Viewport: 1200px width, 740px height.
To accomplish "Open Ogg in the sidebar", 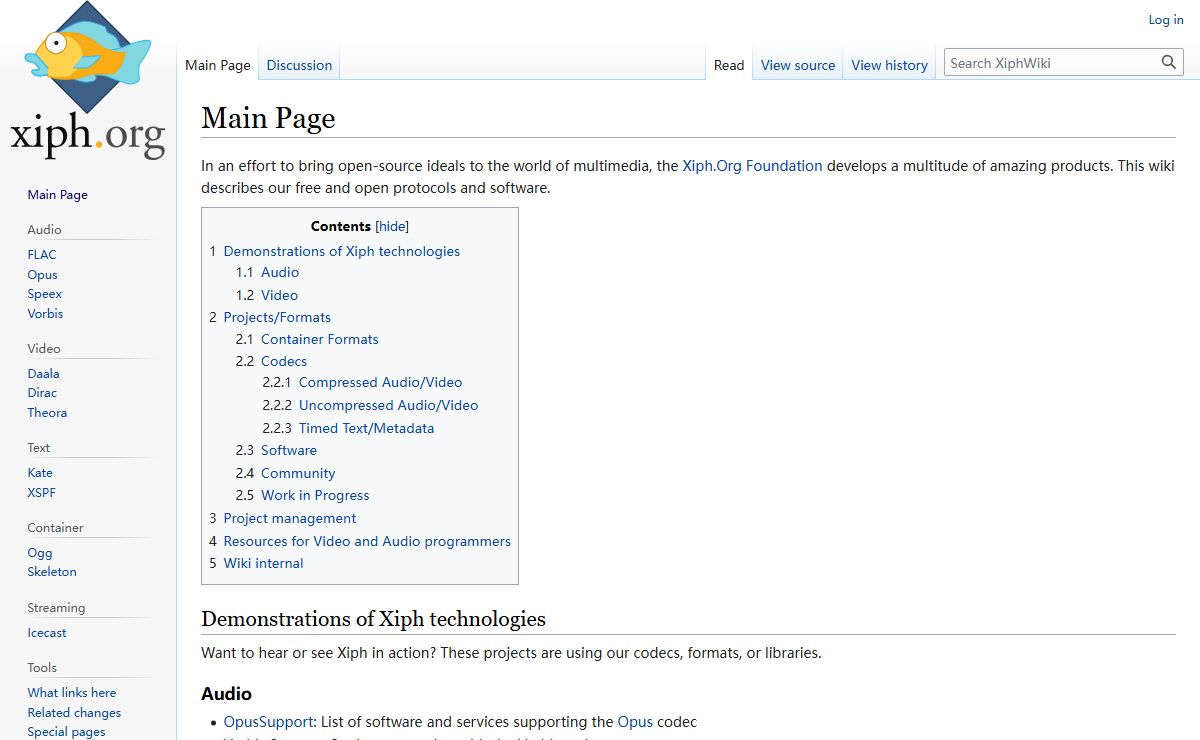I will click(40, 552).
